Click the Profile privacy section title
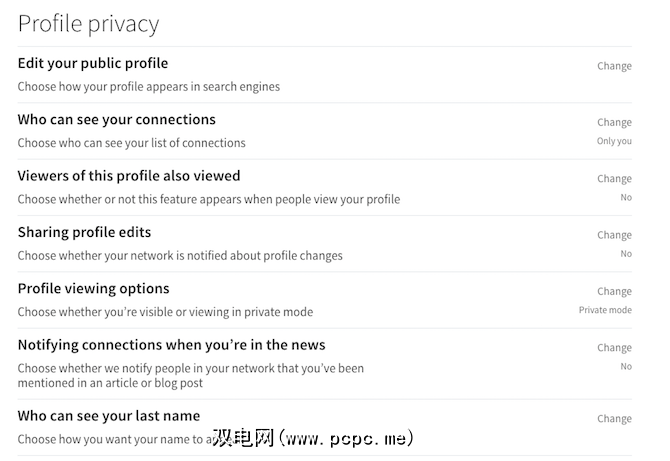The height and width of the screenshot is (461, 670). coord(88,23)
